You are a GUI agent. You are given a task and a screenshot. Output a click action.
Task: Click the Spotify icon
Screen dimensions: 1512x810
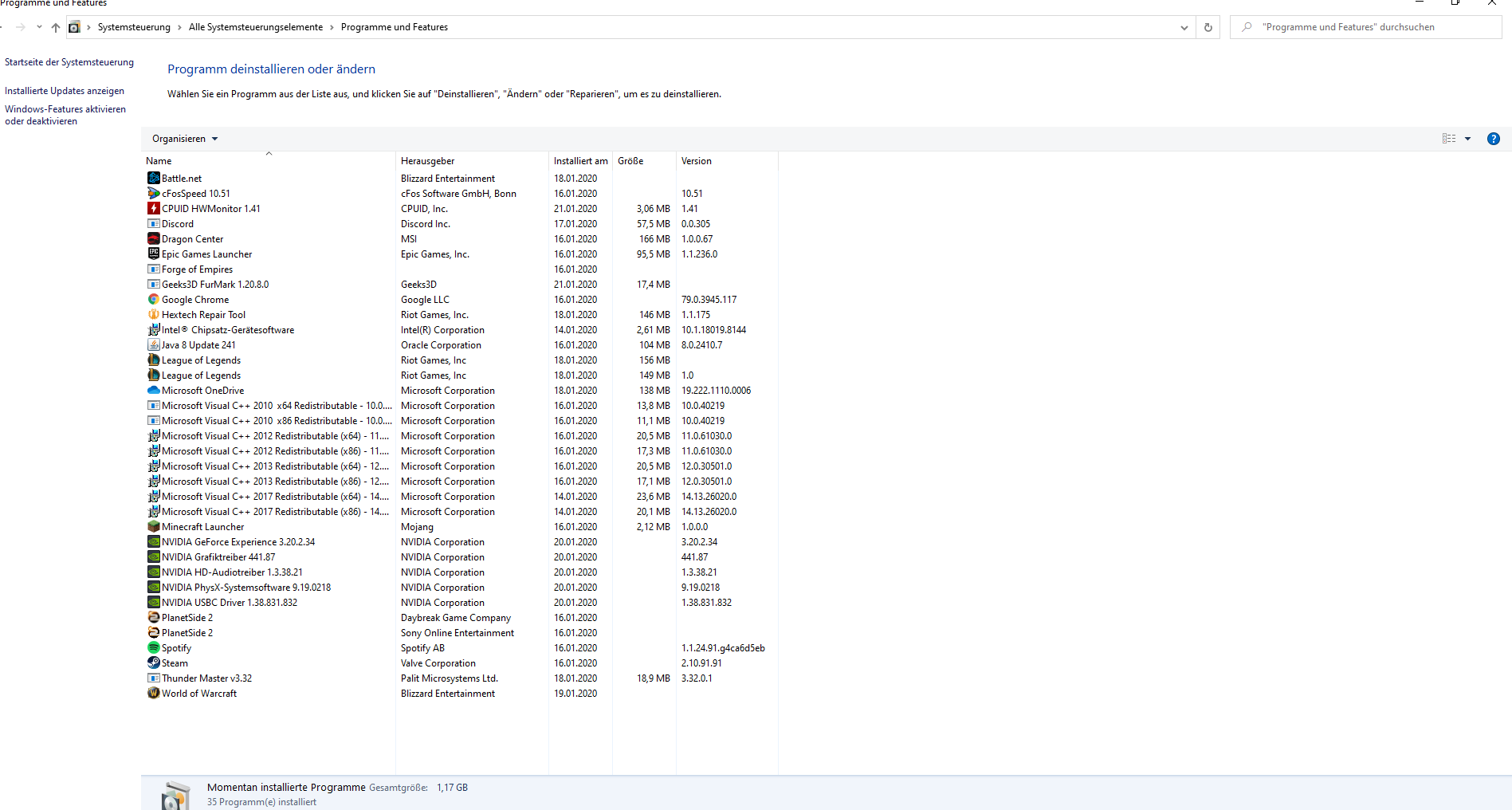(154, 647)
